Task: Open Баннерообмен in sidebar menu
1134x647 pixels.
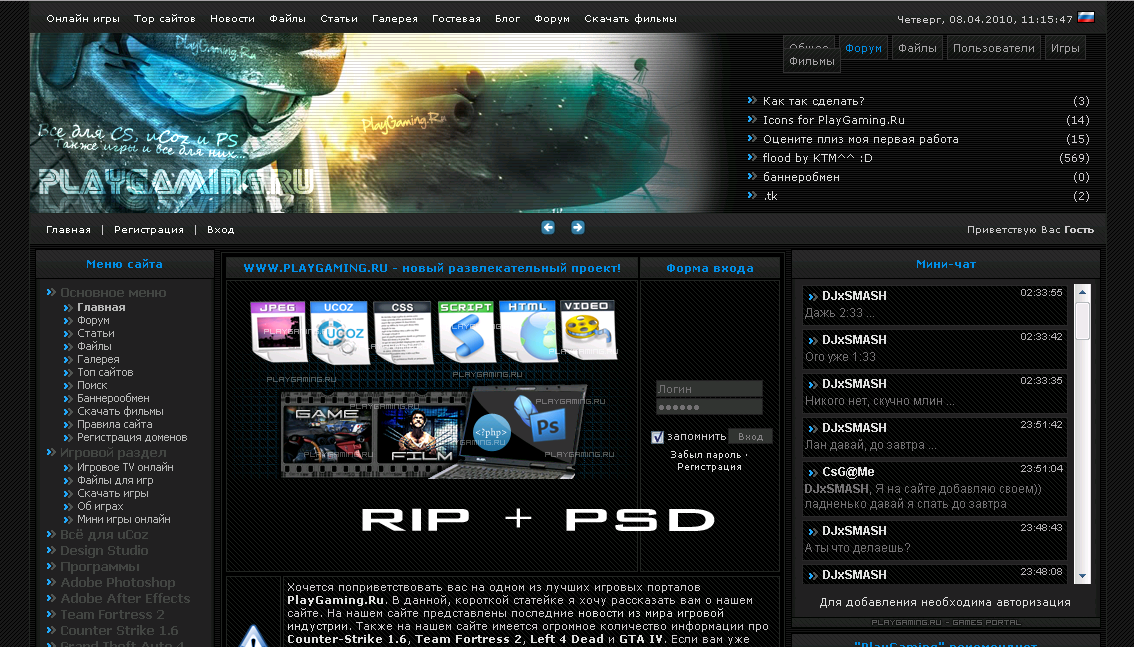Action: pyautogui.click(x=114, y=398)
